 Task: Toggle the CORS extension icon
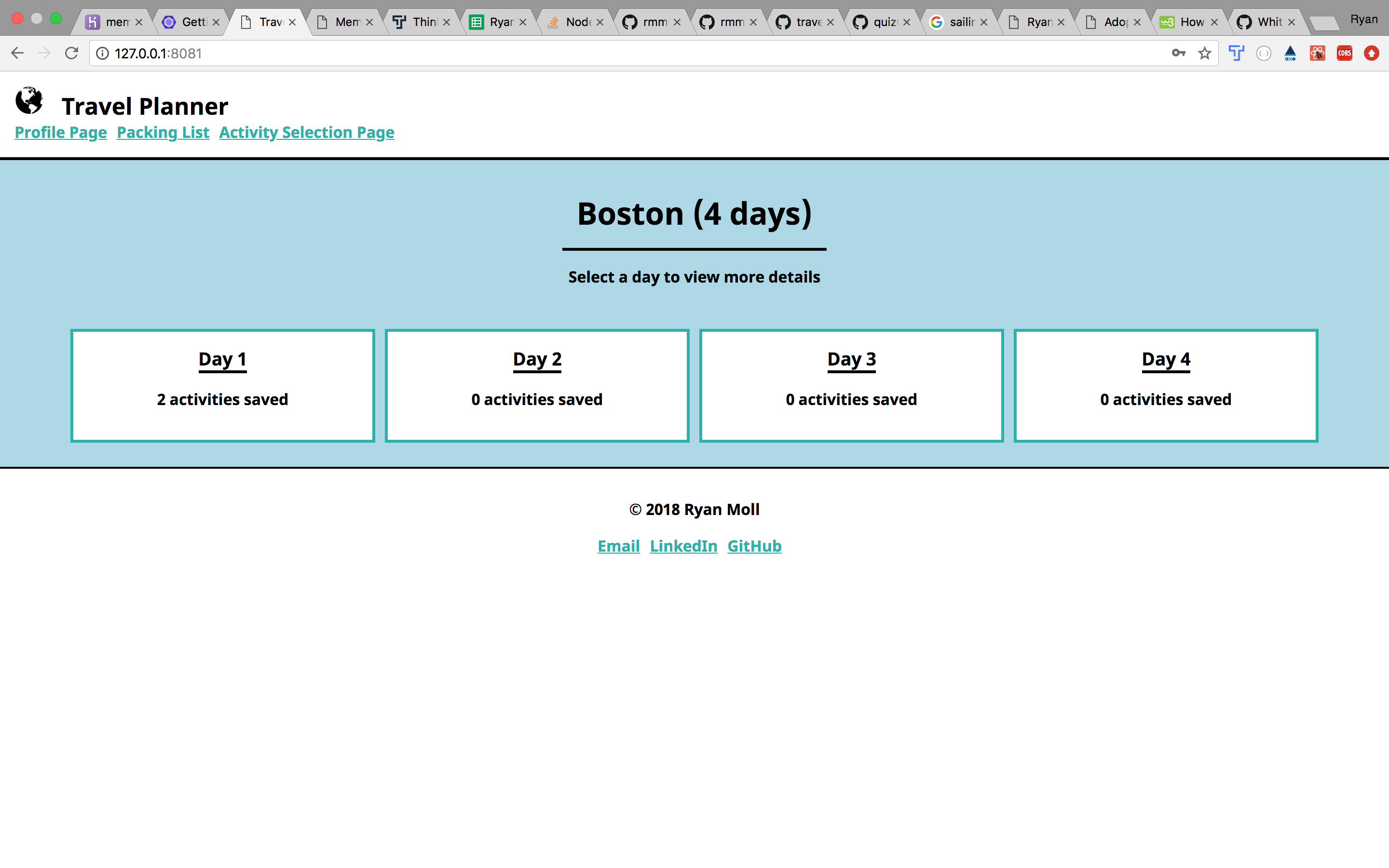click(1344, 54)
